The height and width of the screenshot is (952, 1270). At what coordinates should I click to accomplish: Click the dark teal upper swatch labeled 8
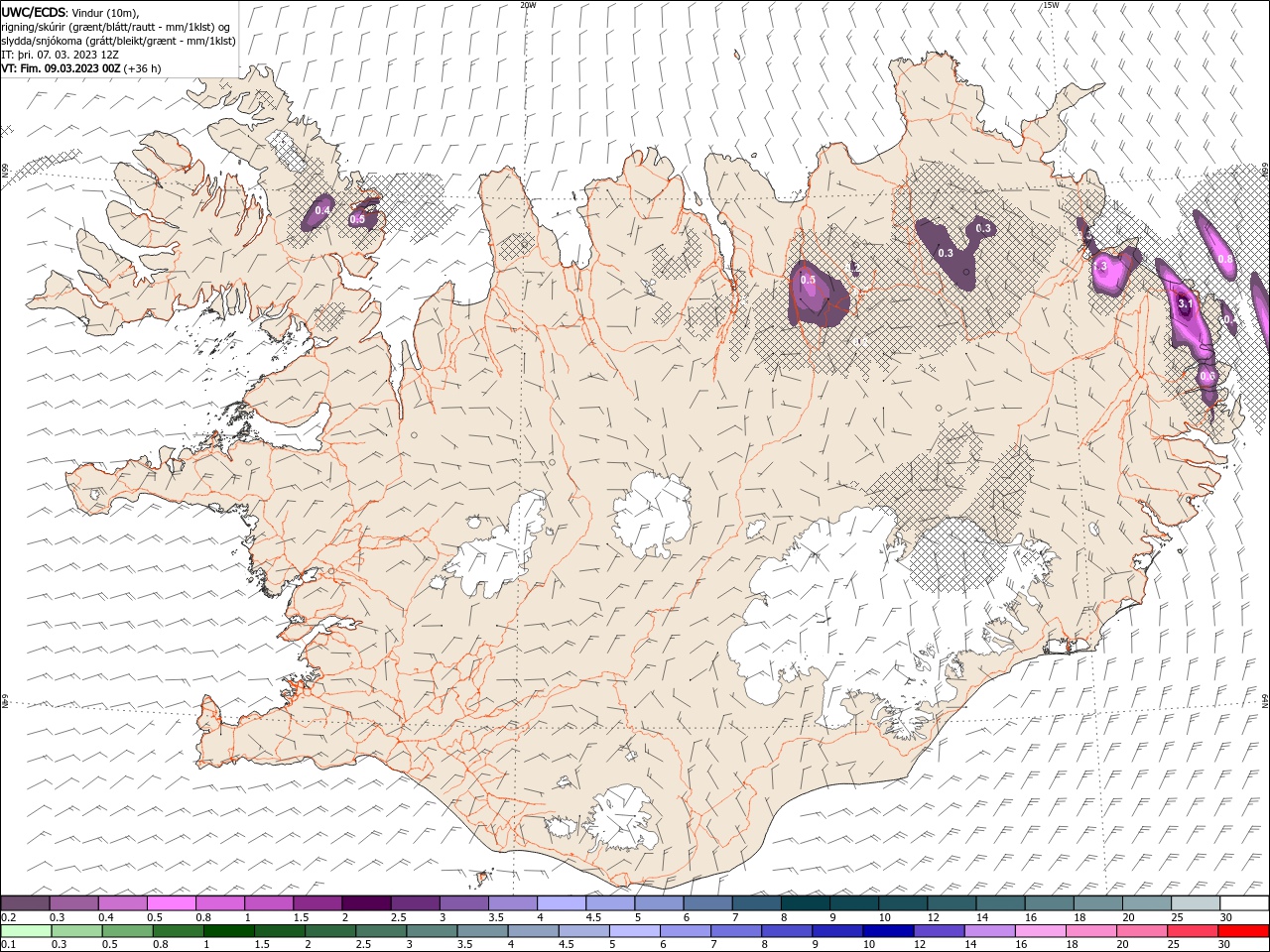[805, 902]
